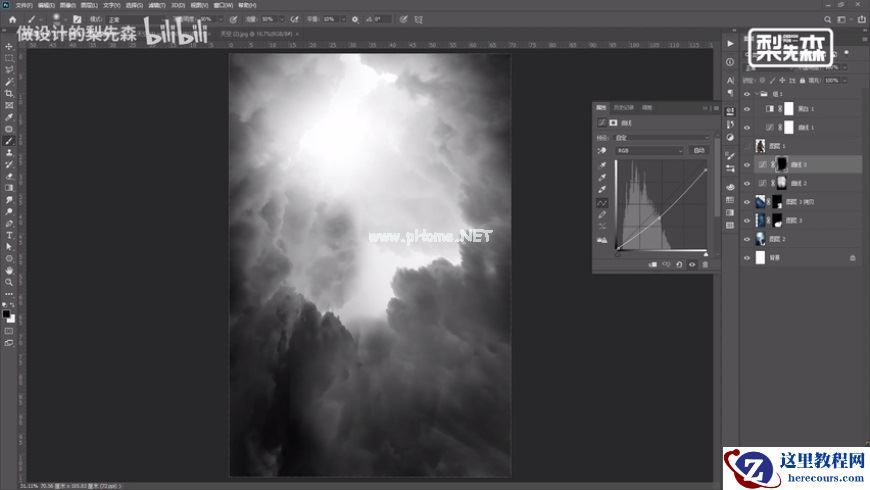Screen dimensions: 870x490
Task: Collapse the 组 1 layer group
Action: [x=757, y=94]
